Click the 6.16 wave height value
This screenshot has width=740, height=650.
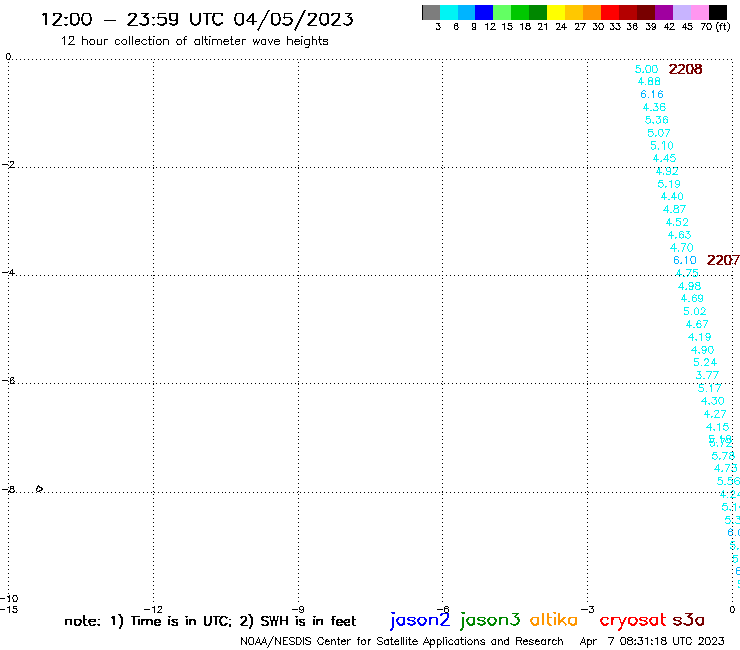pyautogui.click(x=652, y=94)
